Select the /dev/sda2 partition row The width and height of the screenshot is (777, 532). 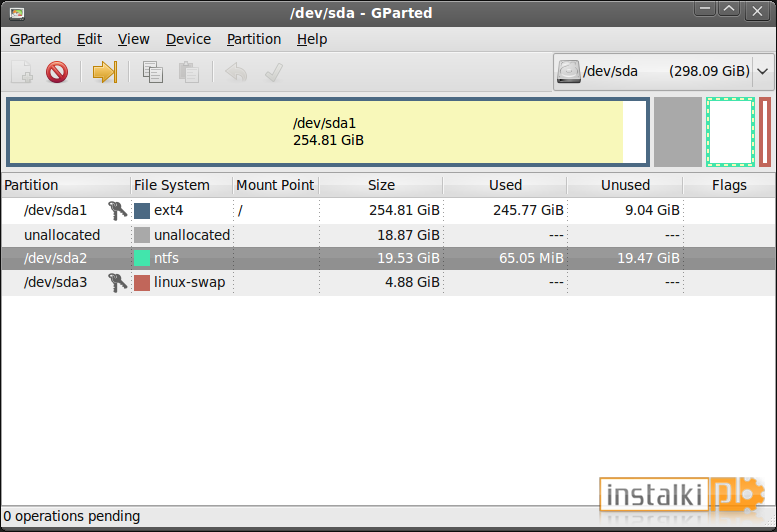point(388,258)
